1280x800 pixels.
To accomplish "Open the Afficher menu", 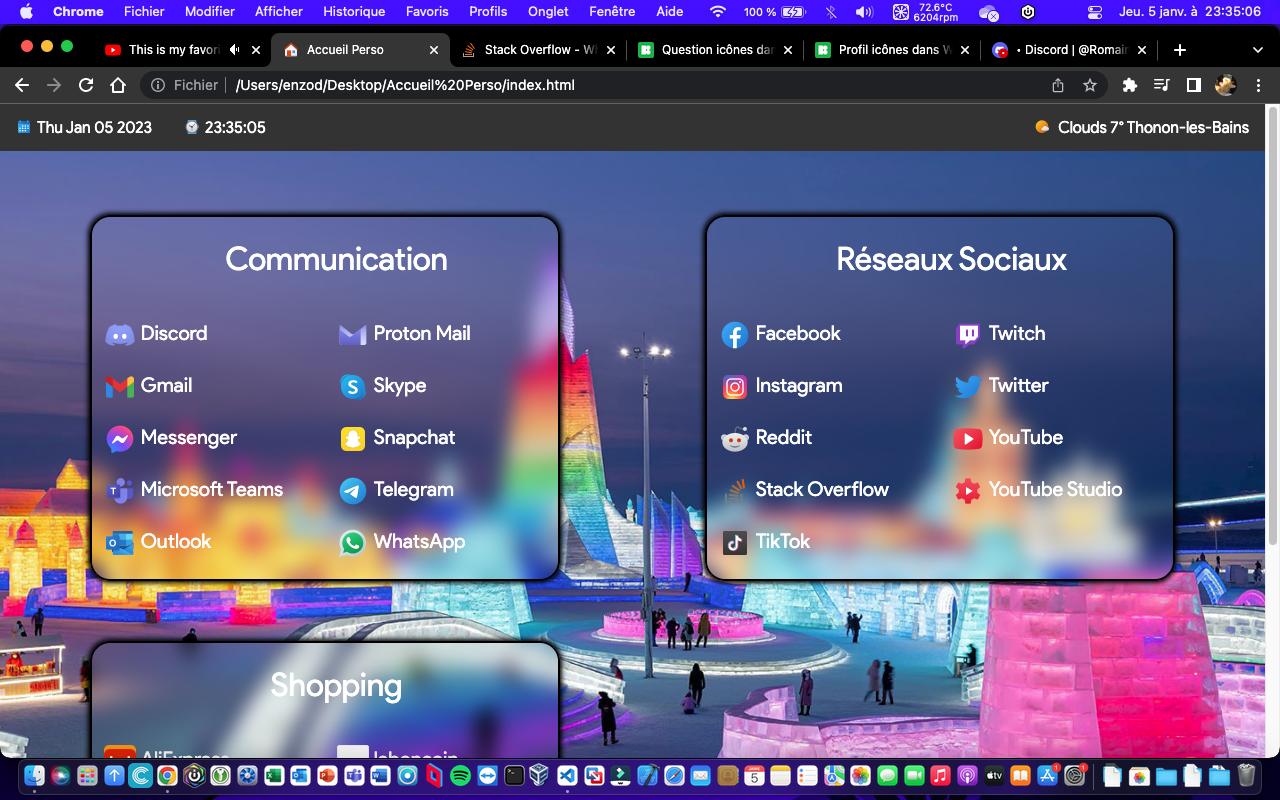I will 279,12.
